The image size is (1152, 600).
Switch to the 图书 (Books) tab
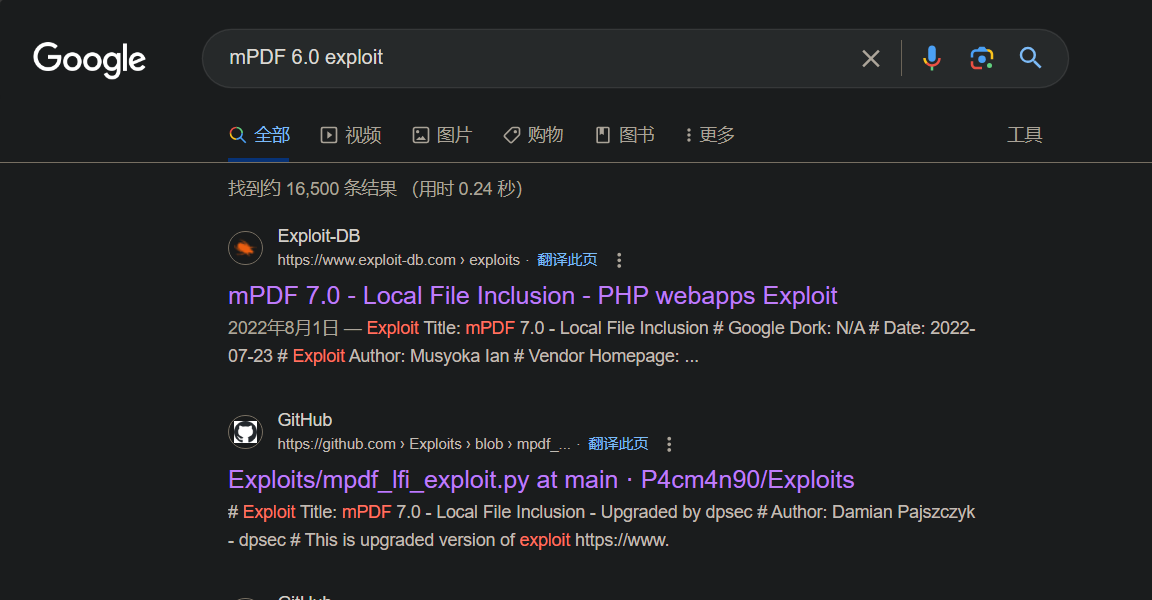pos(624,135)
